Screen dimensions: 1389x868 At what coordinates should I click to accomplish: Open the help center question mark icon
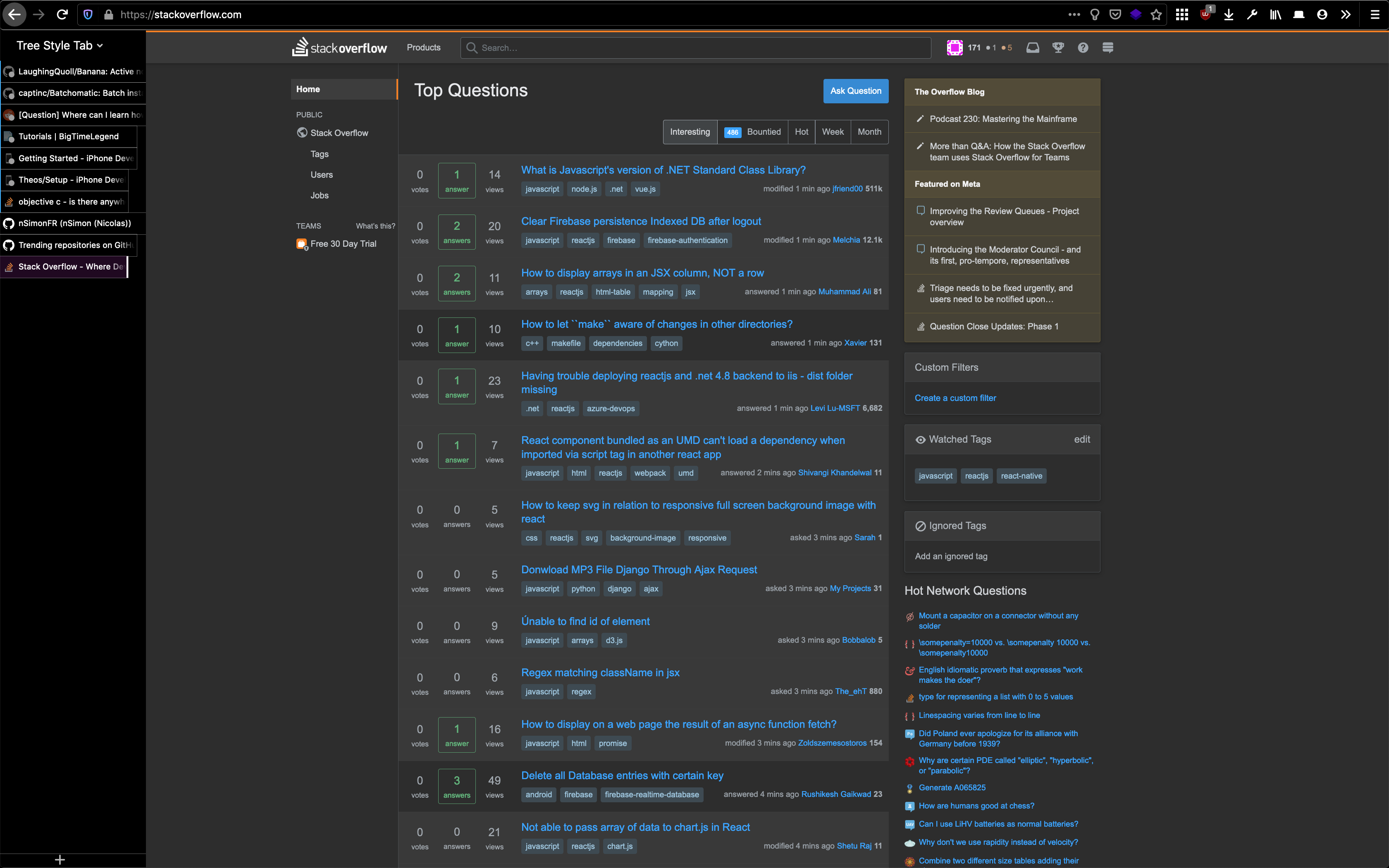pos(1083,48)
